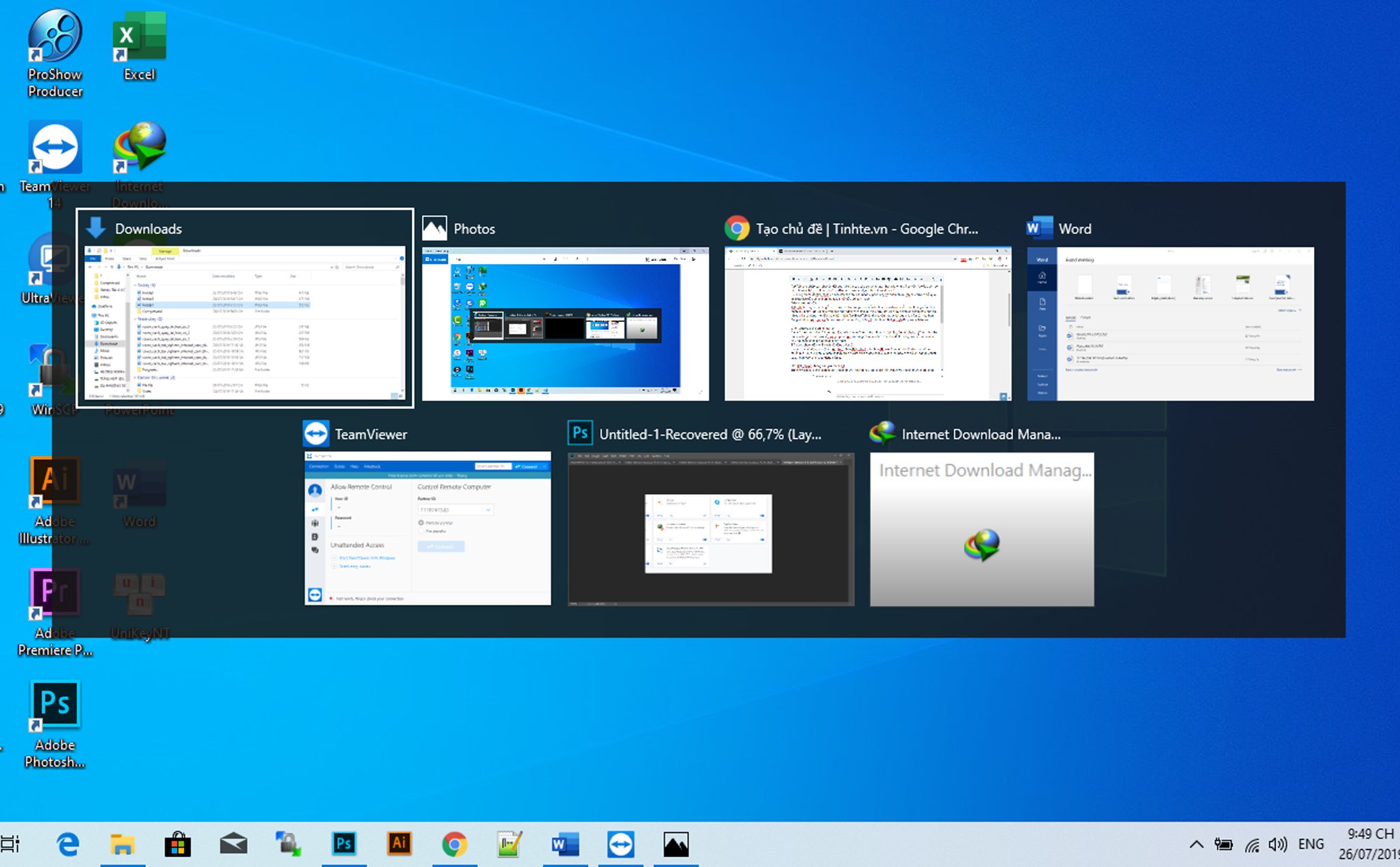Switch to Photoshop Untitled-1-Recovered window

711,529
